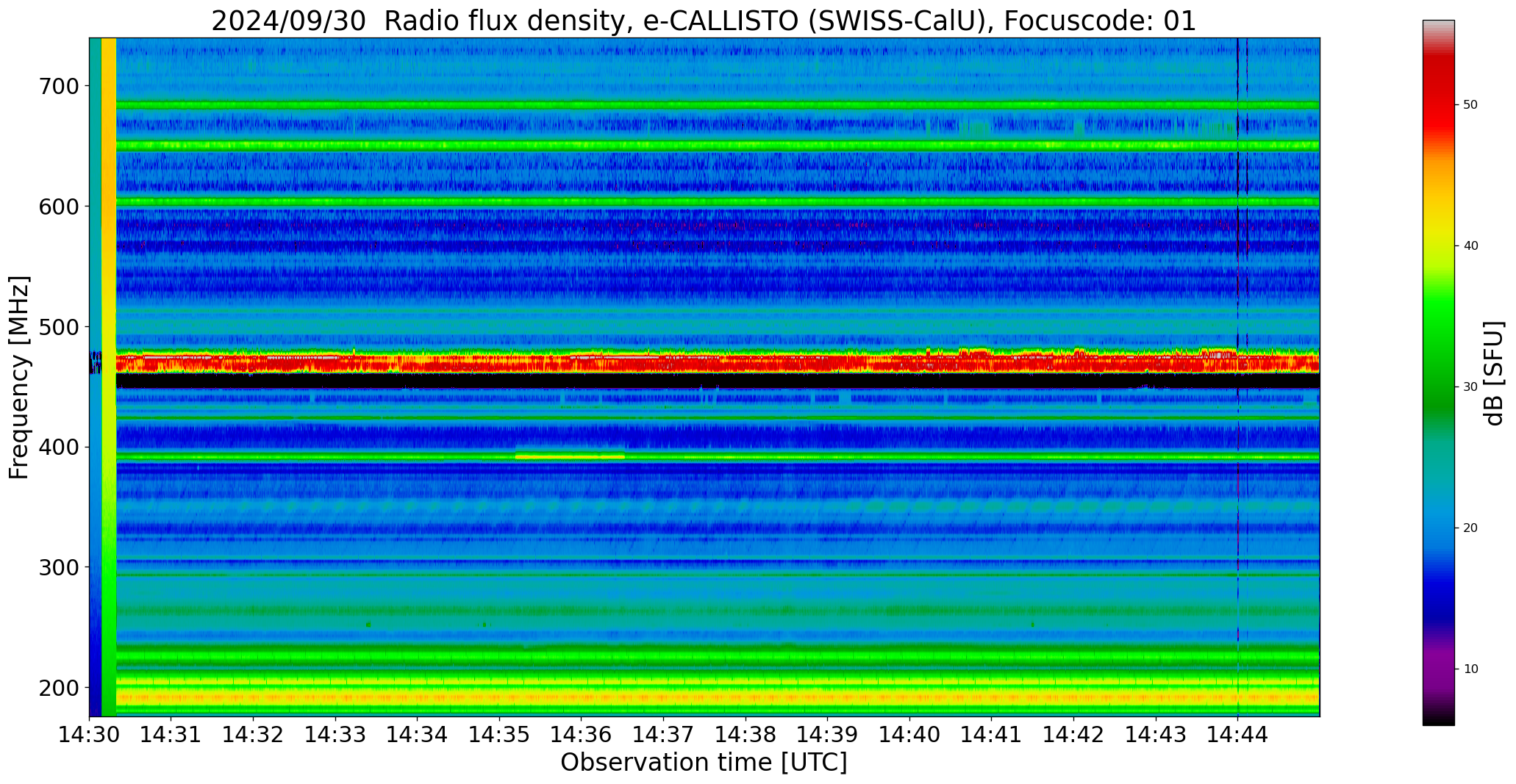Click the 'dB [SFU]' colorbar label

point(1494,373)
